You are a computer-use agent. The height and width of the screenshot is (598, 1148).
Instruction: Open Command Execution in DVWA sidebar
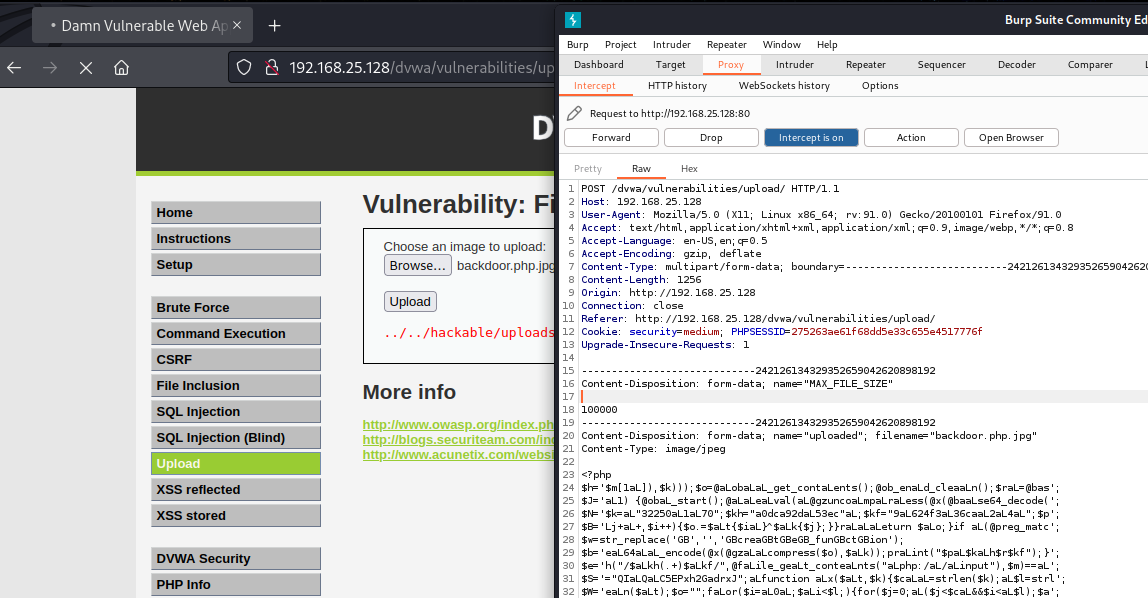click(x=236, y=333)
